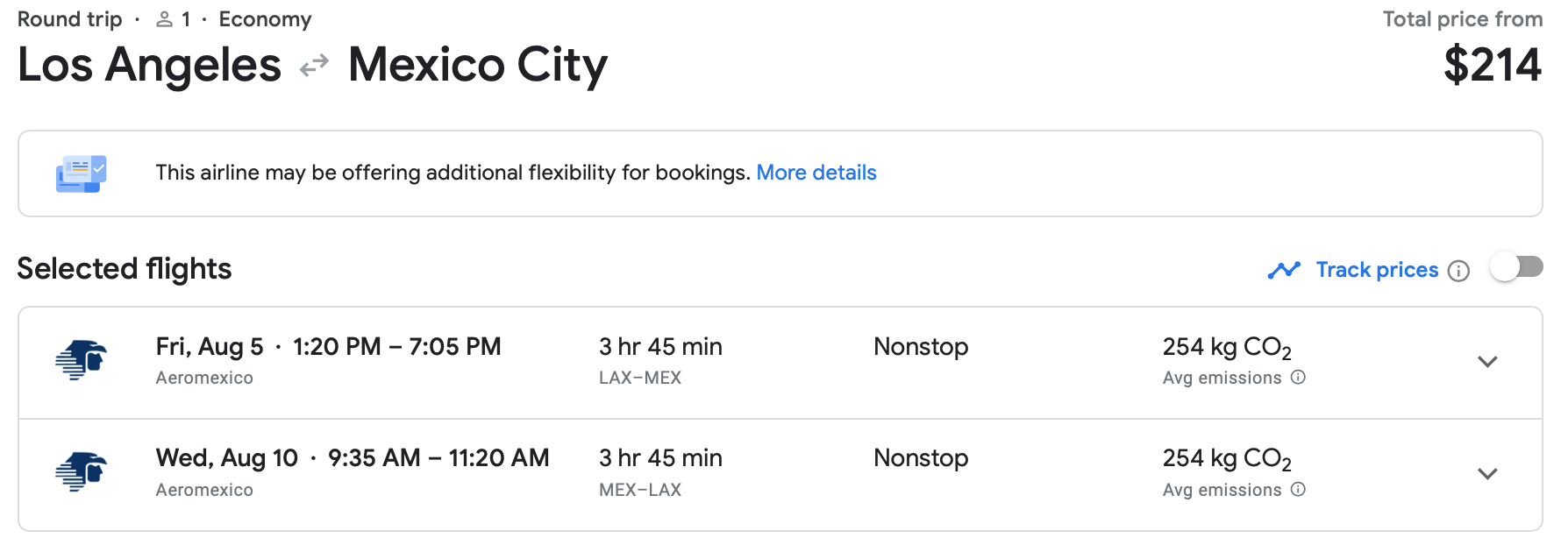
Task: Click the round-trip arrows icon between cities
Action: 314,66
